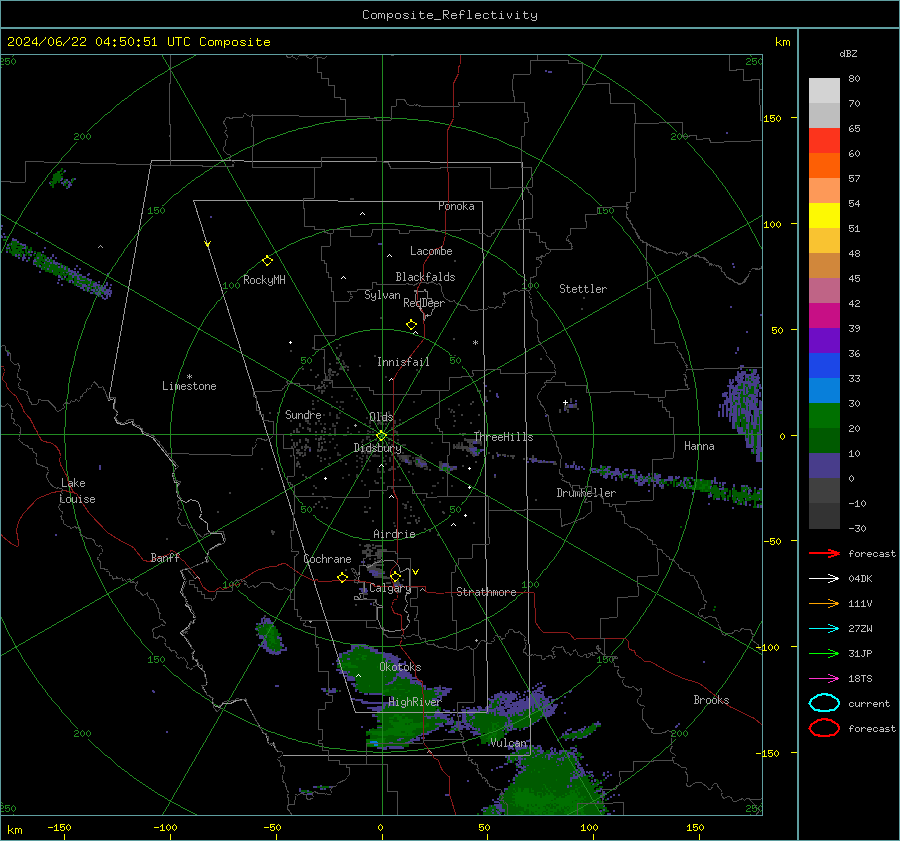The image size is (900, 841).
Task: Click the white 04DK arrow legend icon
Action: [824, 579]
